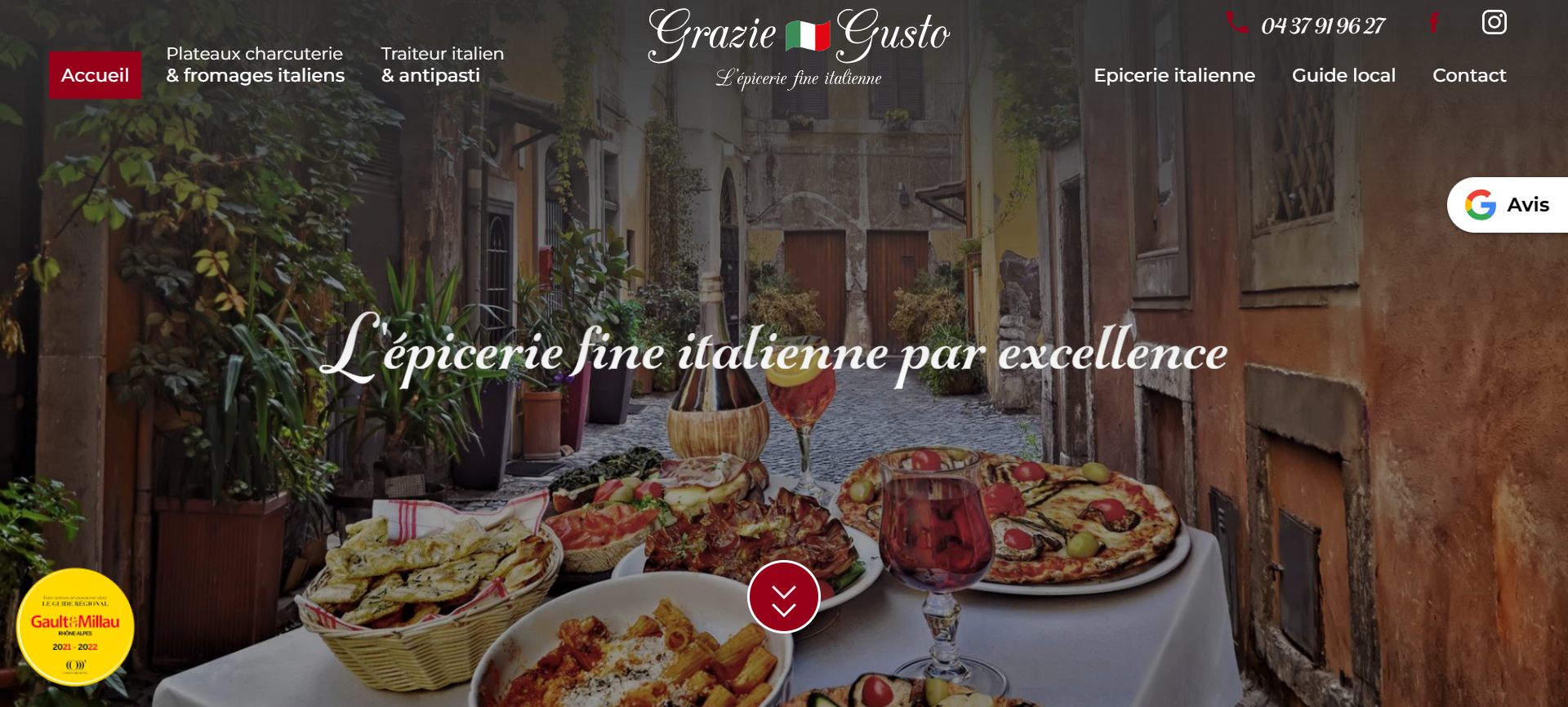1568x707 pixels.
Task: Click the red phone icon
Action: point(1236,23)
